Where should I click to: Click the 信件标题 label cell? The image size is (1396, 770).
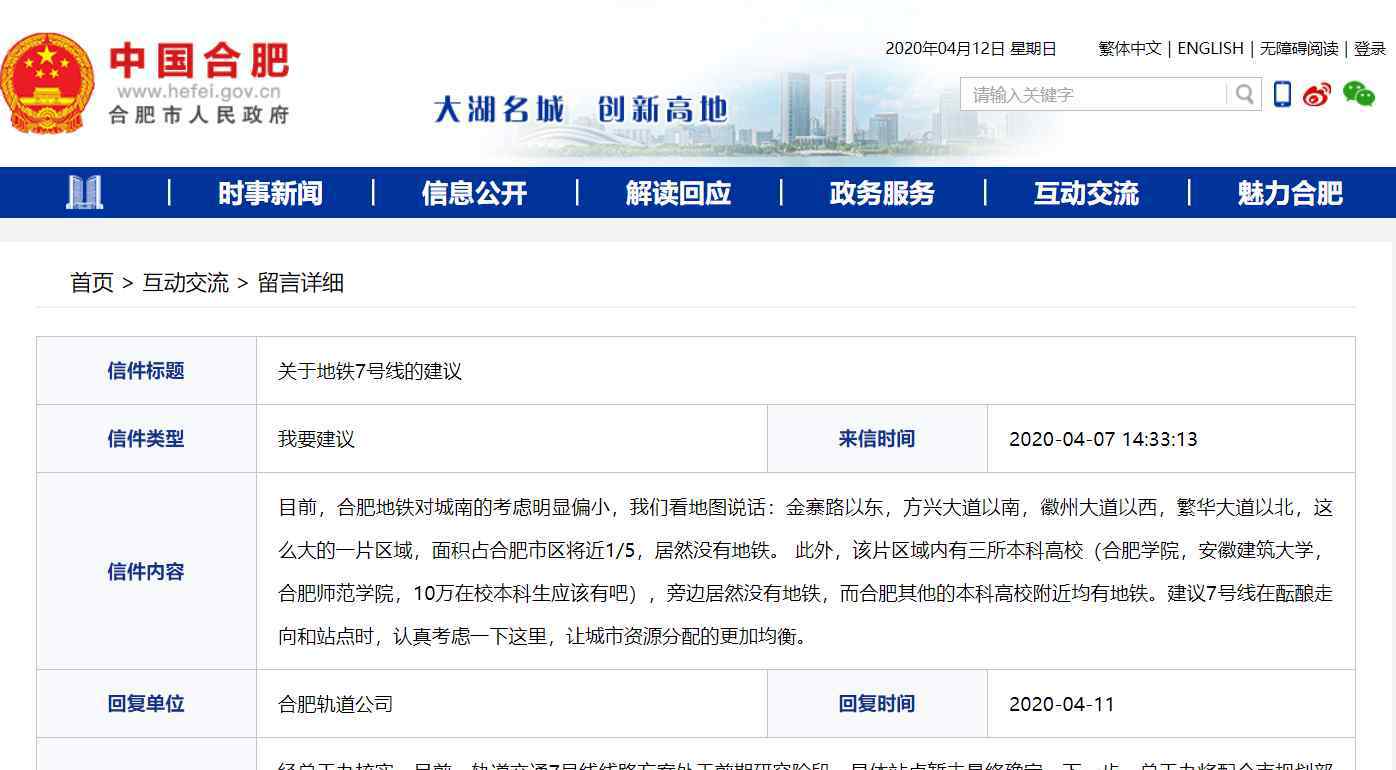pyautogui.click(x=146, y=371)
